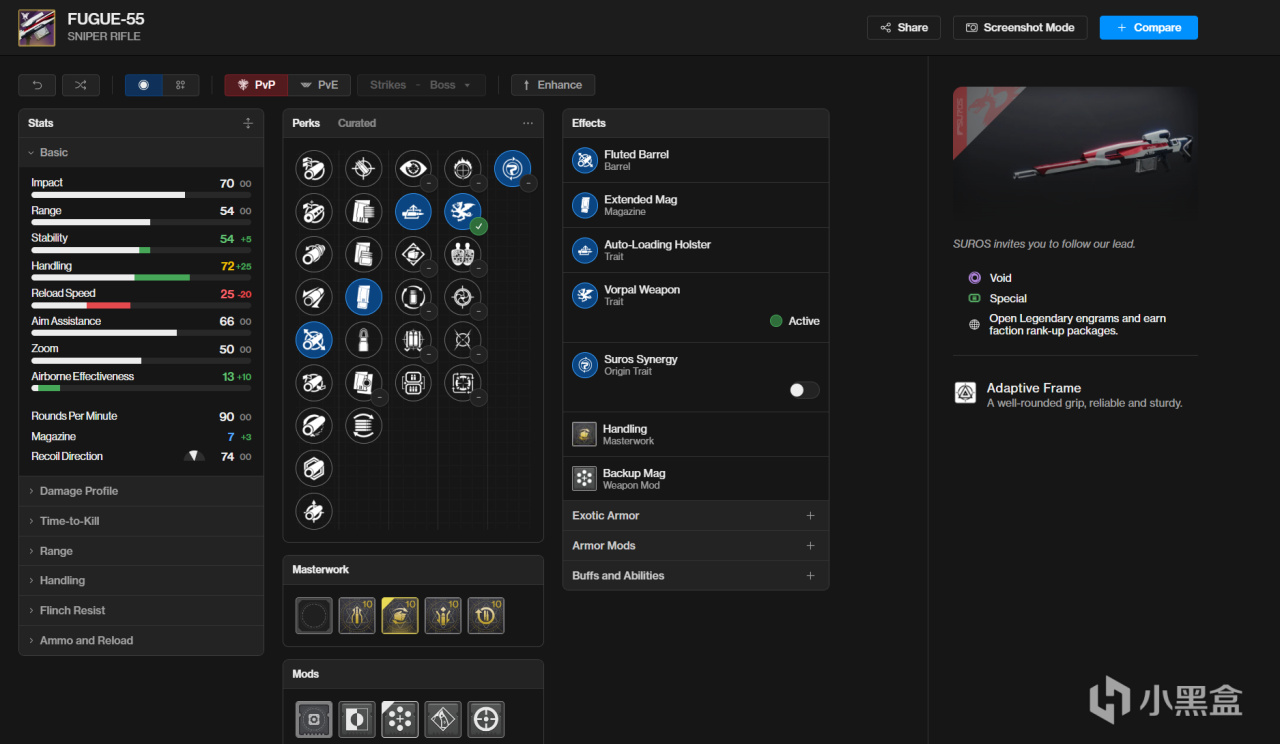Viewport: 1280px width, 744px height.
Task: Select the empty mod socket icon
Action: click(x=314, y=719)
